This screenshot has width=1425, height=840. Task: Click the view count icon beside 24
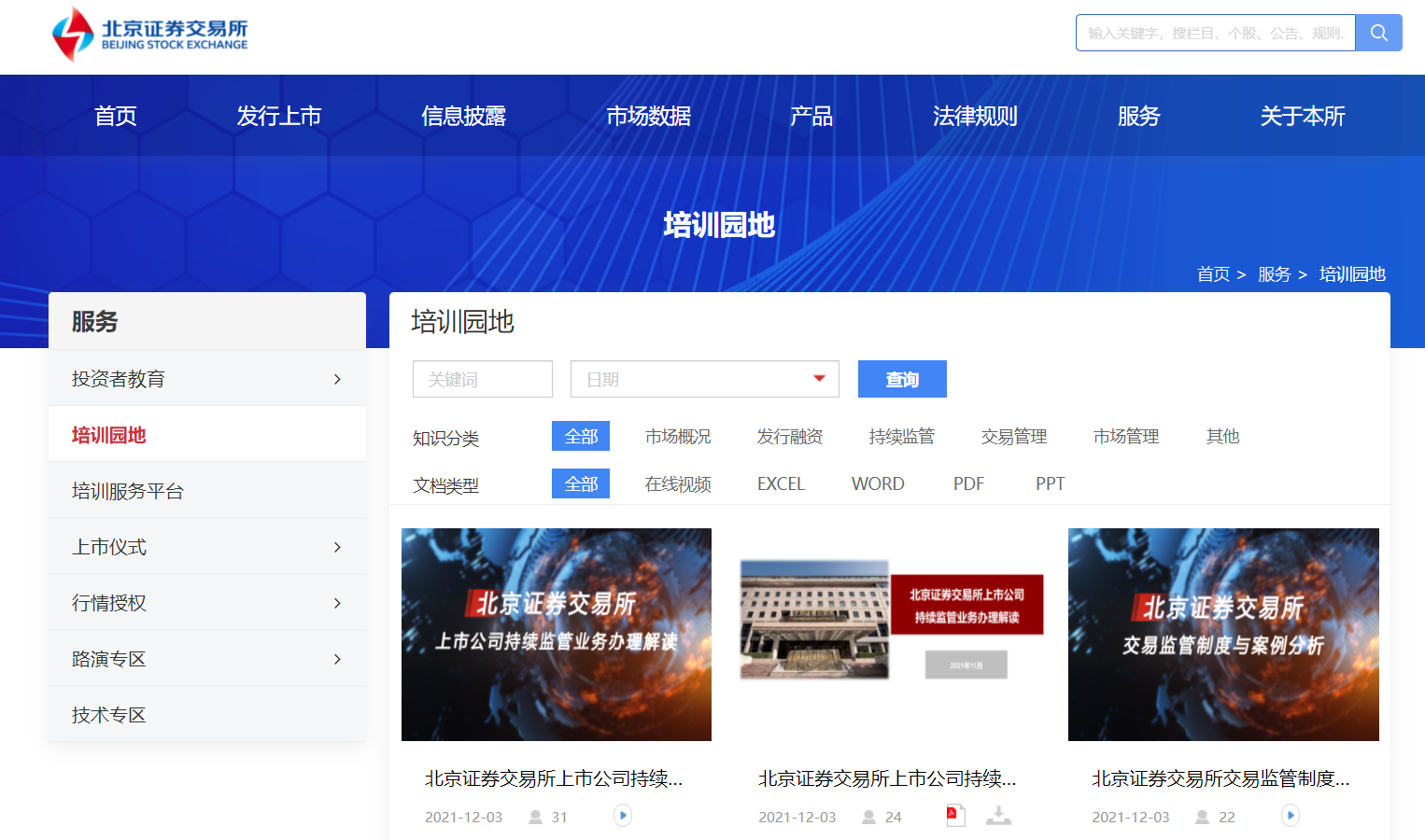tap(868, 817)
